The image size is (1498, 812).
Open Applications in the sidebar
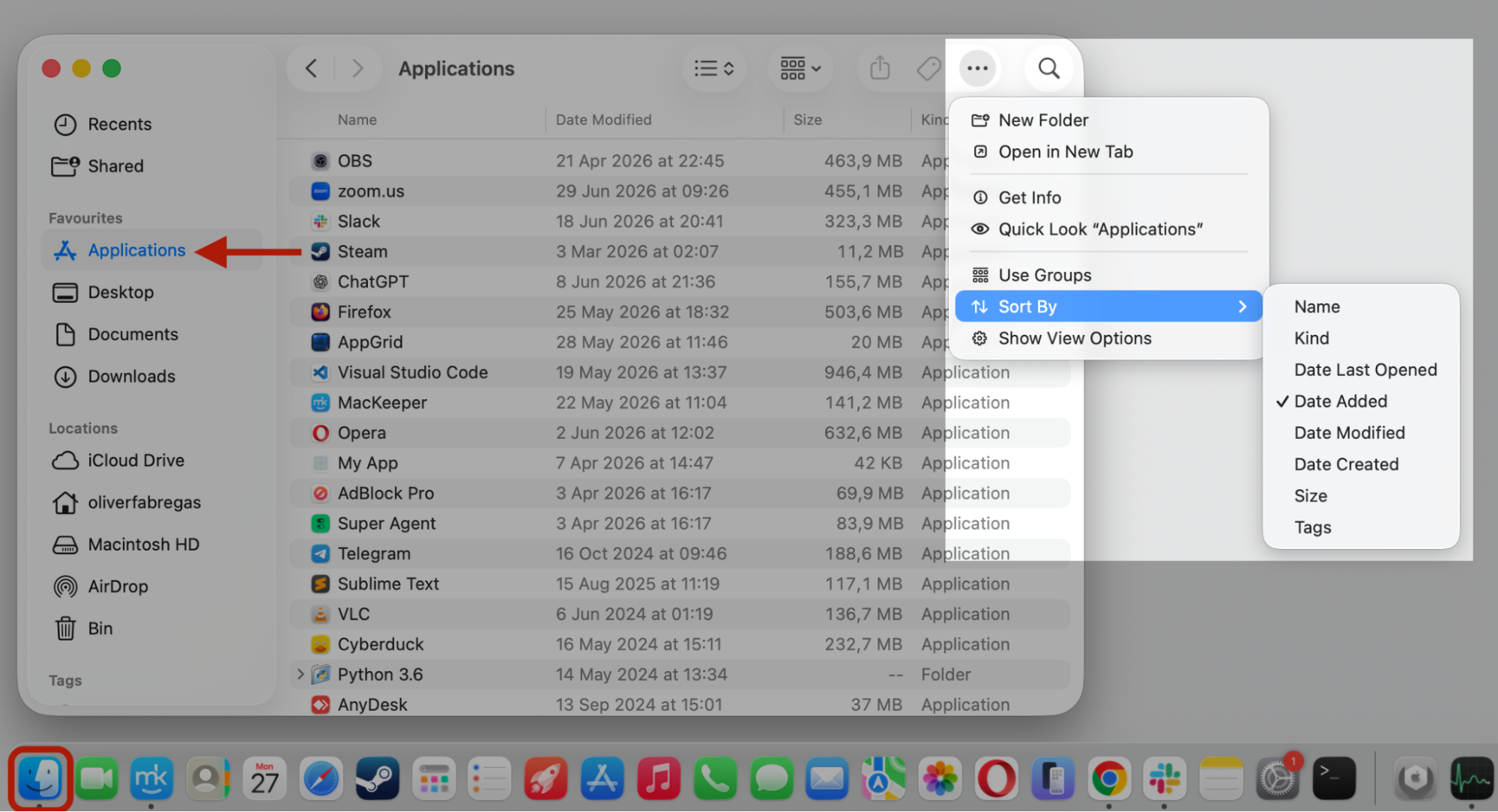(152, 250)
